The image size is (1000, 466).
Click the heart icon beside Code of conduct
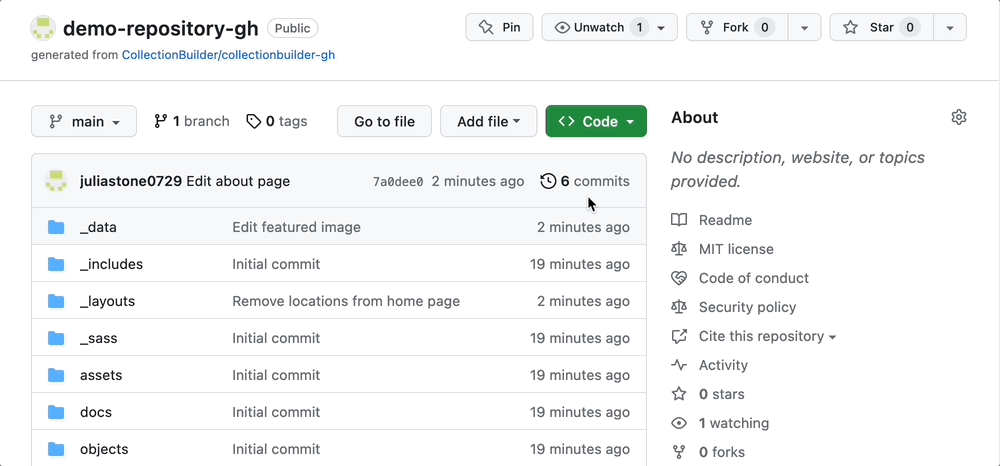coord(679,278)
